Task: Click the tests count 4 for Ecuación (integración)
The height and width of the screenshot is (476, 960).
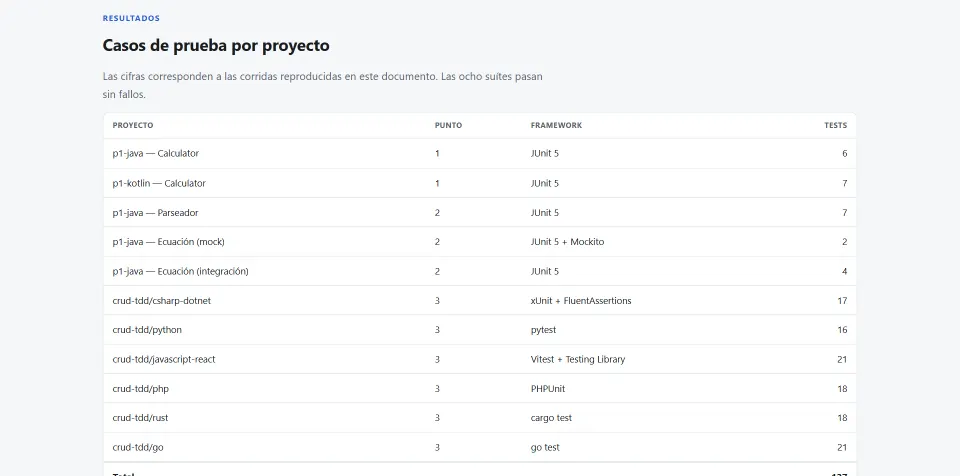Action: pyautogui.click(x=844, y=271)
